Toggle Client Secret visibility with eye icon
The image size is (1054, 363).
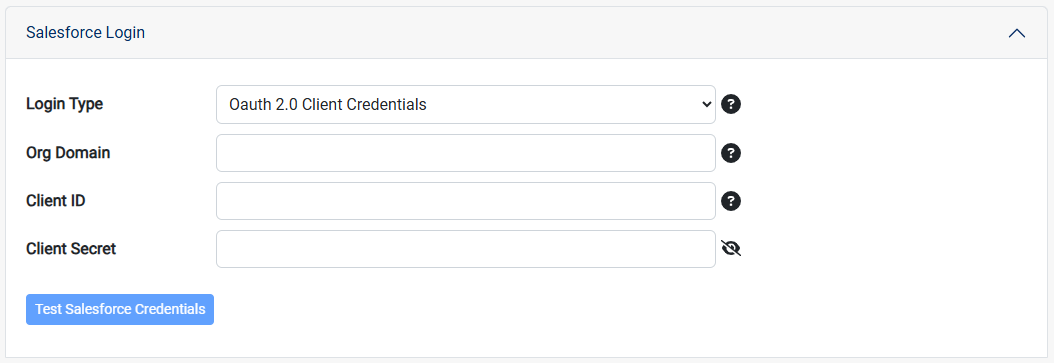coord(731,249)
